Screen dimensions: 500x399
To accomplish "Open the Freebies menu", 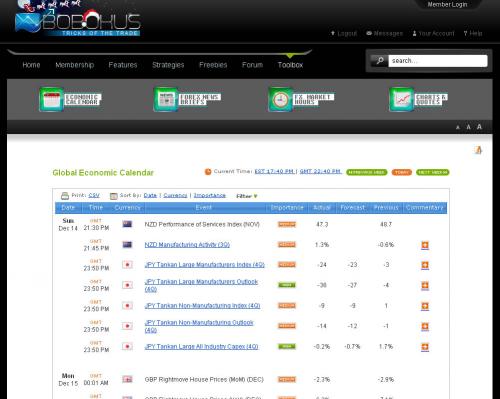I will coord(213,65).
